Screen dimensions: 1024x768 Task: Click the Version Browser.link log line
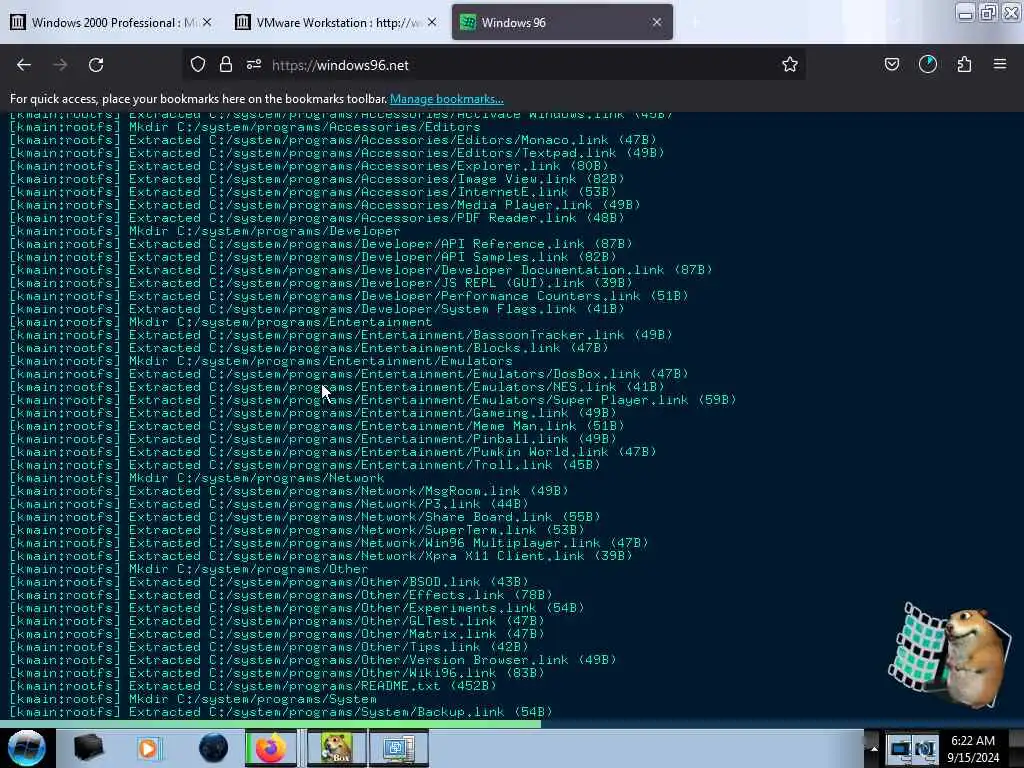pyautogui.click(x=313, y=660)
